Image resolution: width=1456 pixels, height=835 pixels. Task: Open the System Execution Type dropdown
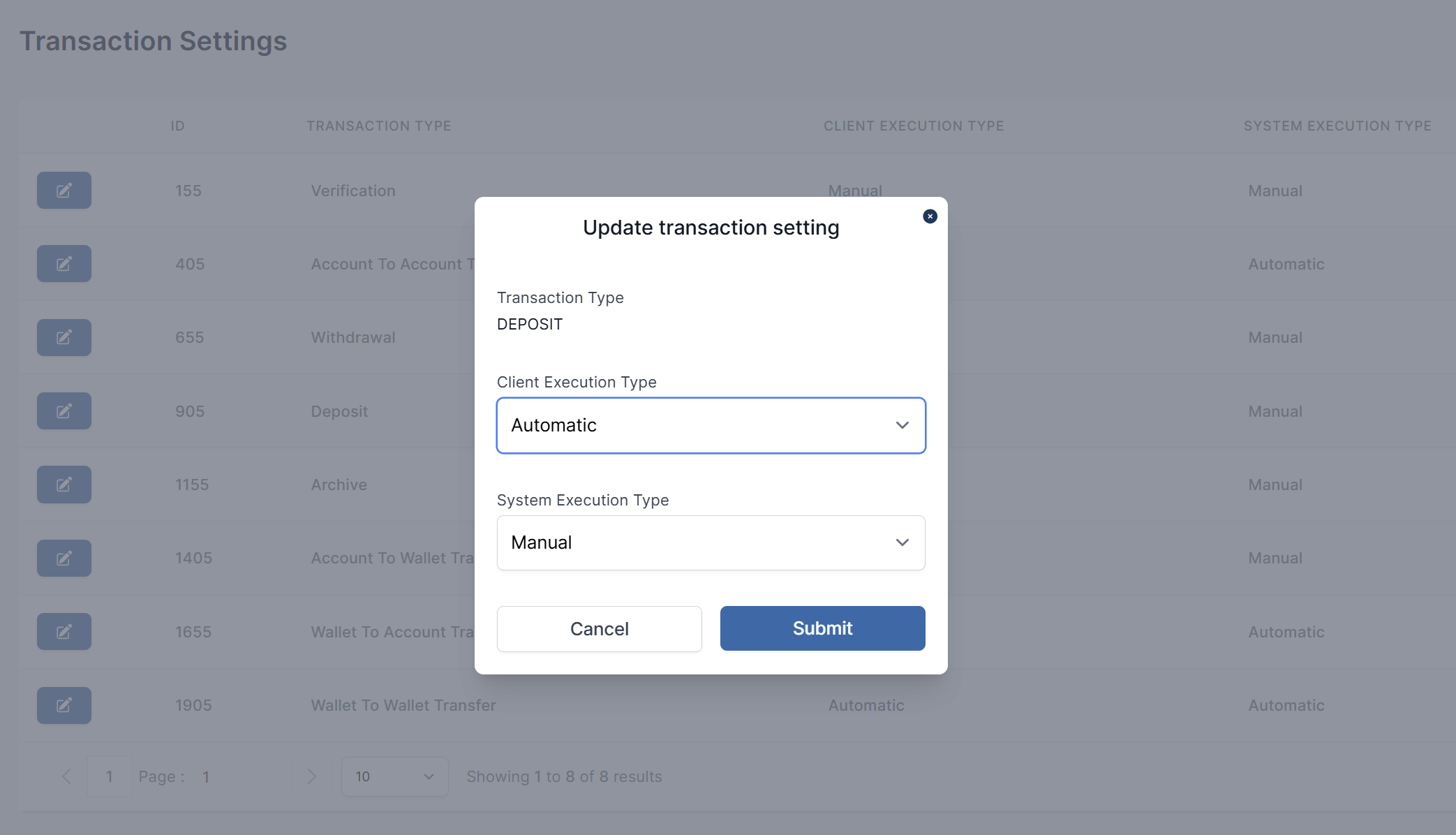pyautogui.click(x=711, y=542)
